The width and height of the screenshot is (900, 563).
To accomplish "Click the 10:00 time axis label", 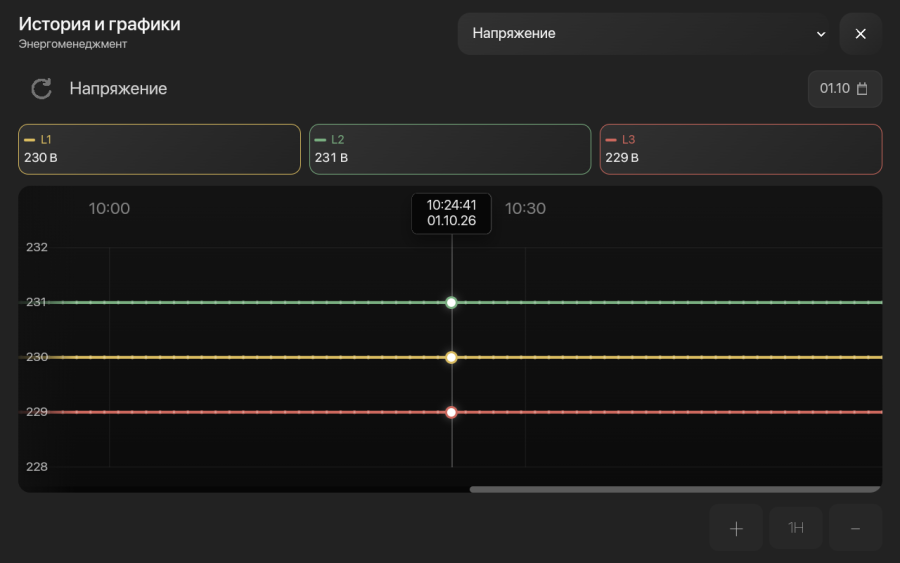I will [x=109, y=208].
